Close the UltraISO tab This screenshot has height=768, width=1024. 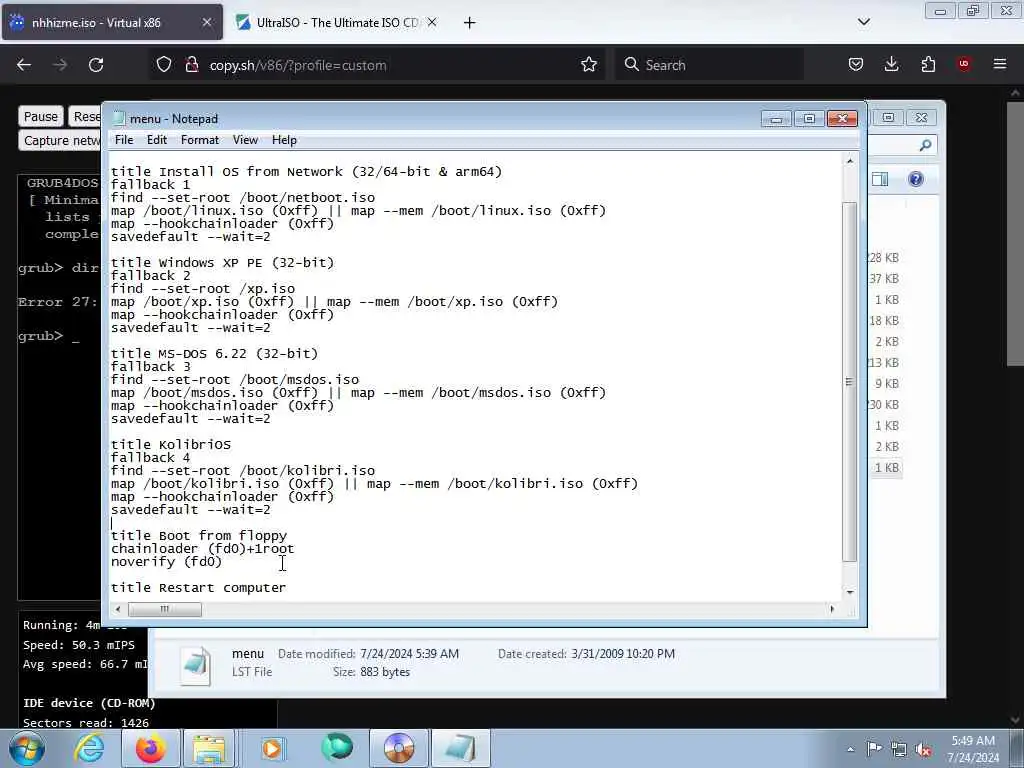click(x=432, y=22)
